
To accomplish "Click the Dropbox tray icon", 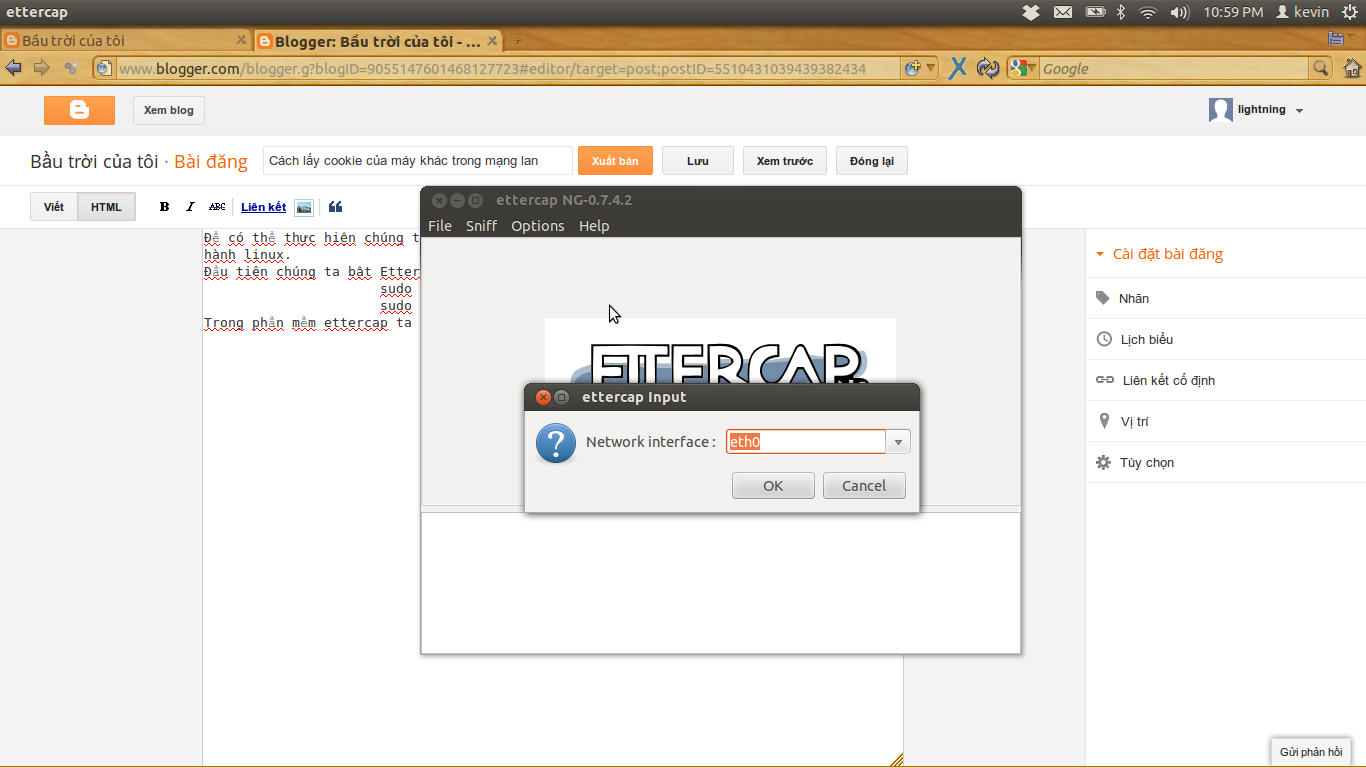I will pos(1031,12).
